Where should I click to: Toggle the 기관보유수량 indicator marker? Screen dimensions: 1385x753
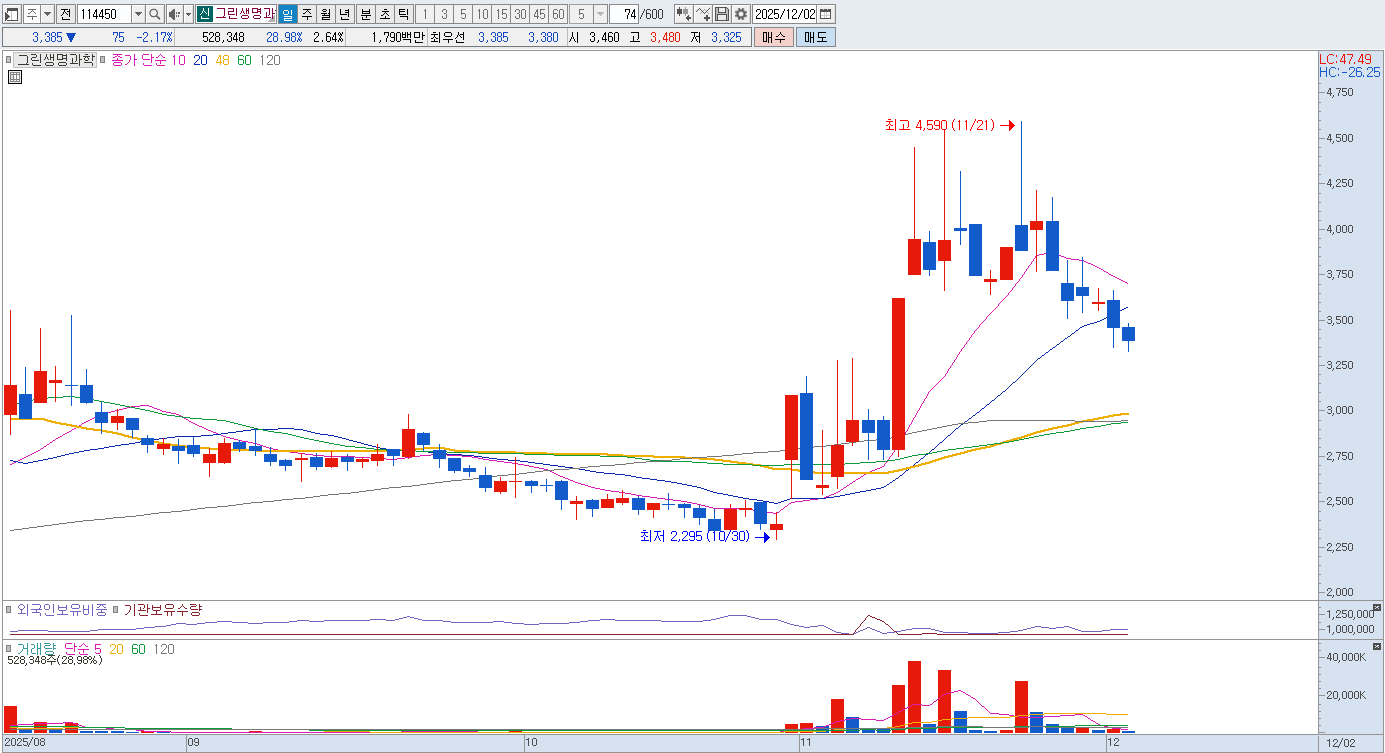pyautogui.click(x=115, y=609)
